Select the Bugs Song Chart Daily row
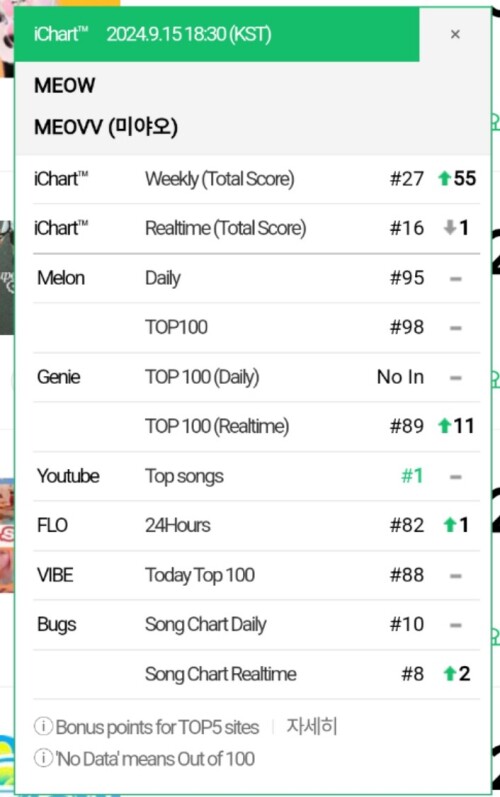The width and height of the screenshot is (500, 797). point(257,625)
